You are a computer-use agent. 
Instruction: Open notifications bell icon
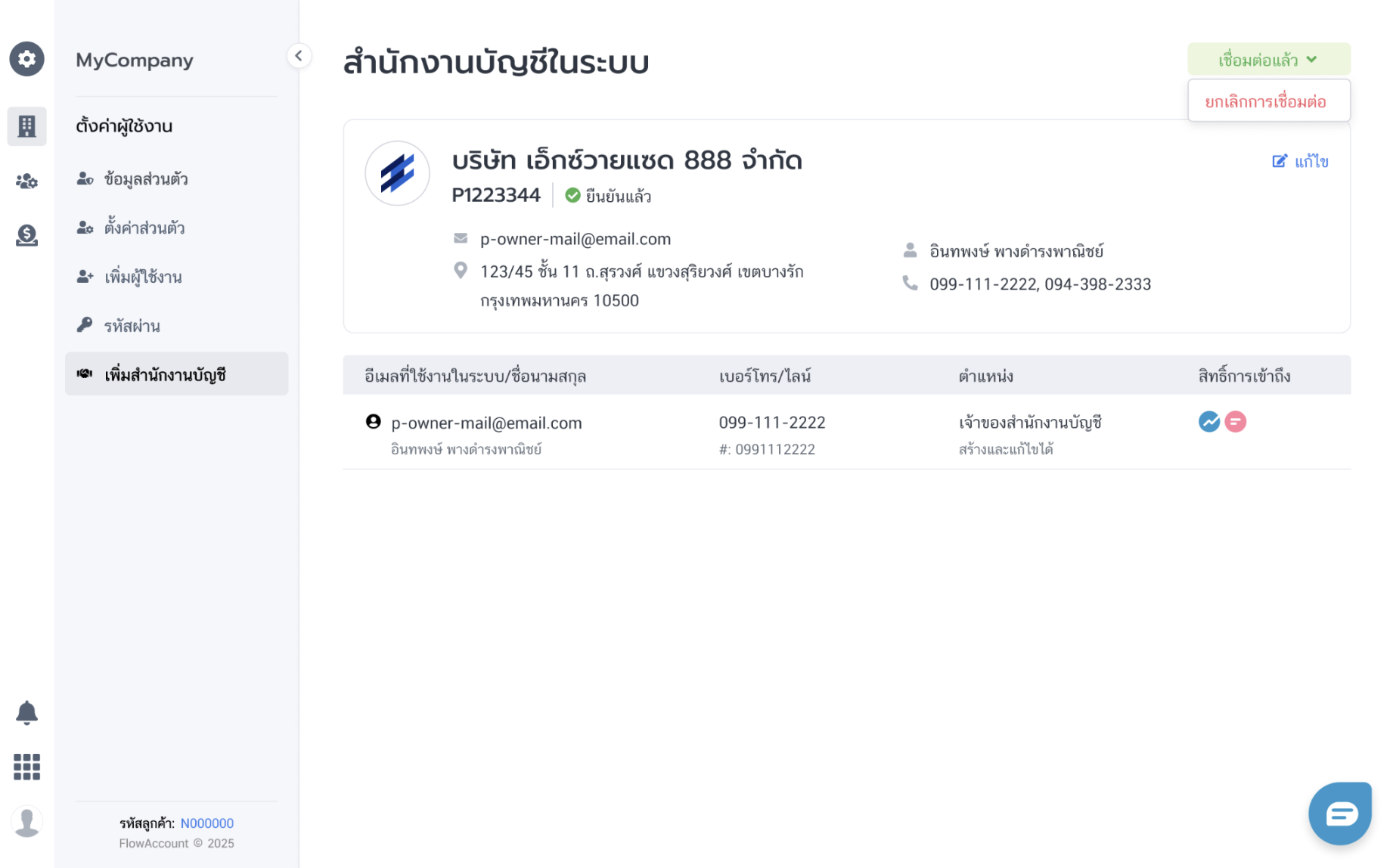tap(26, 712)
